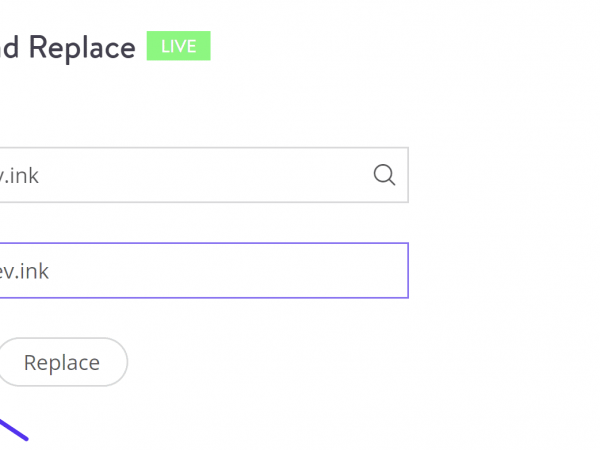This screenshot has height=450, width=600.
Task: Click the purple stroke below the Replace button
Action: [x=13, y=429]
